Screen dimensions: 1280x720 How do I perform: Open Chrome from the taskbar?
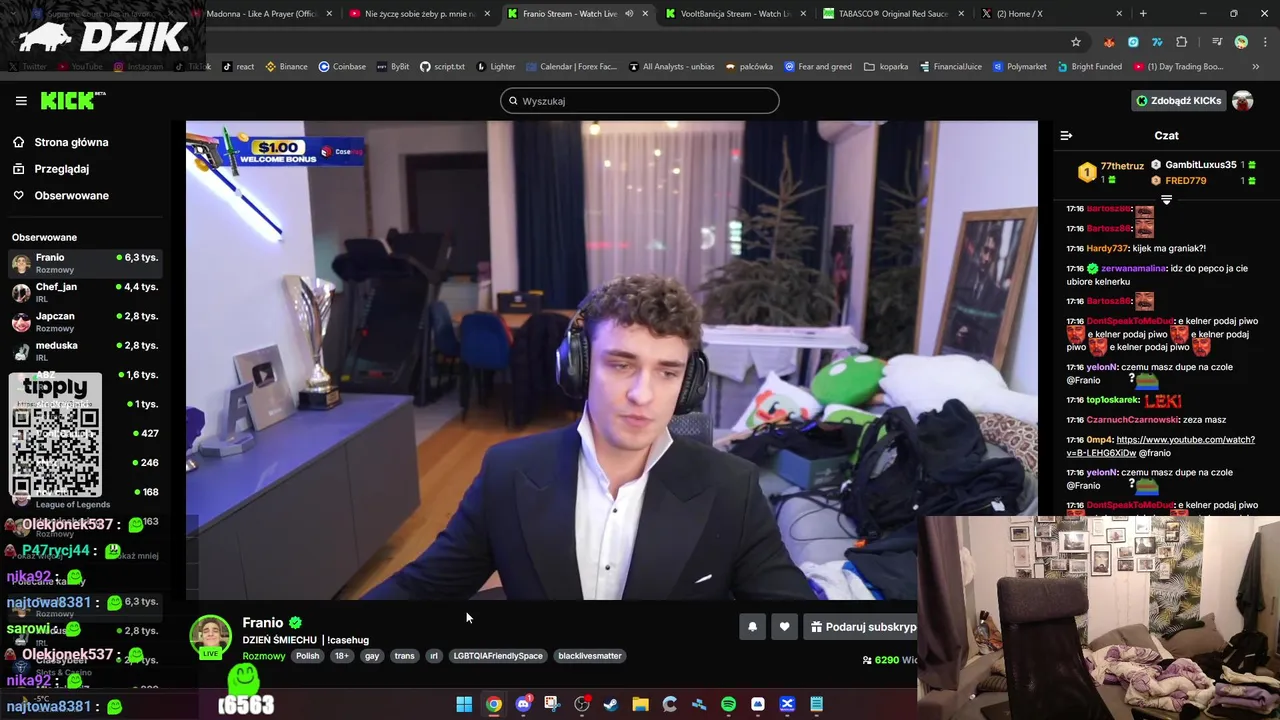[x=494, y=704]
